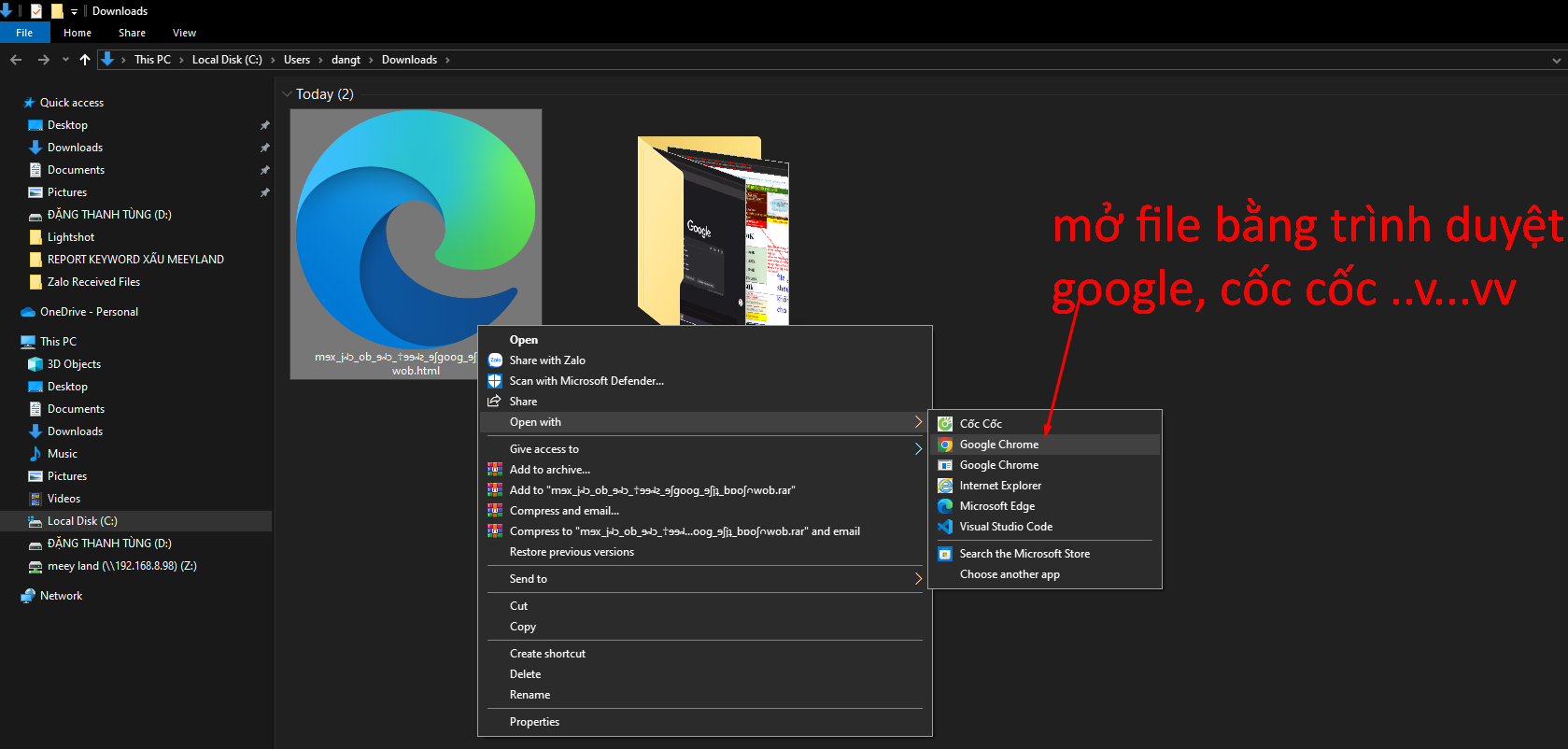This screenshot has width=1568, height=749.
Task: Select Choose another app
Action: click(x=1045, y=574)
